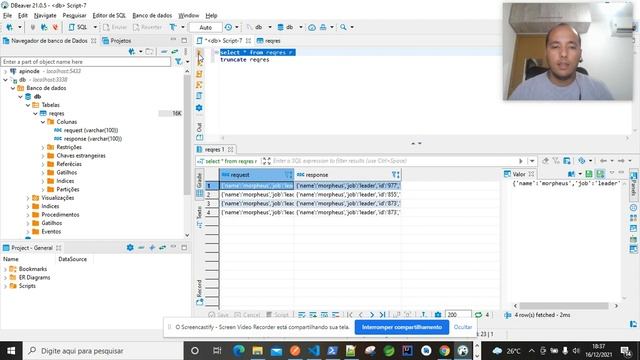Switch to the Projetos tab
640x360 pixels.
[117, 41]
